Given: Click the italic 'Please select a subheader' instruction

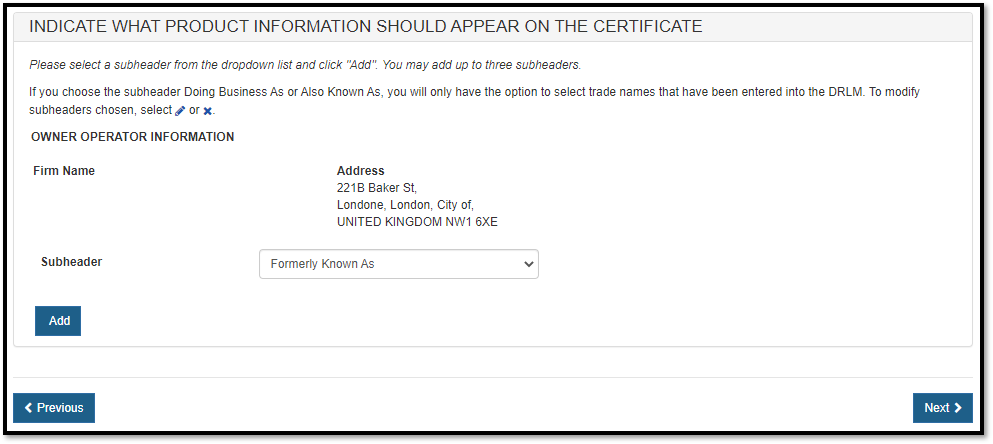Looking at the screenshot, I should (305, 65).
